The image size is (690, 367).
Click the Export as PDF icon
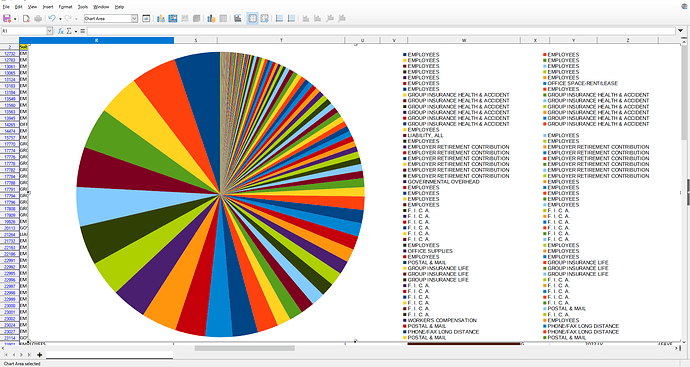(26, 18)
